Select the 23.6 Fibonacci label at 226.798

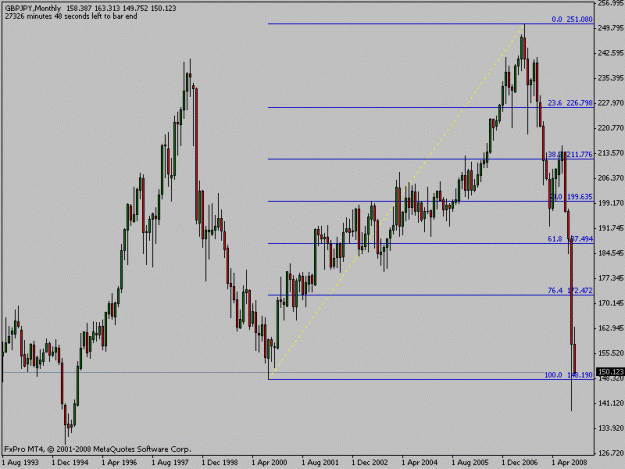(x=570, y=103)
